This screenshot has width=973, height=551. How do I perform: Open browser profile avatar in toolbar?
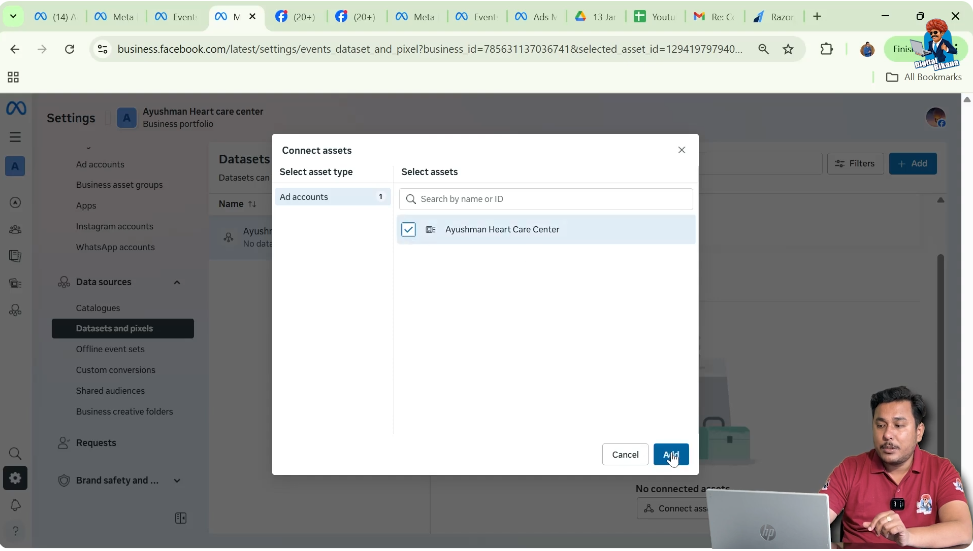[867, 49]
